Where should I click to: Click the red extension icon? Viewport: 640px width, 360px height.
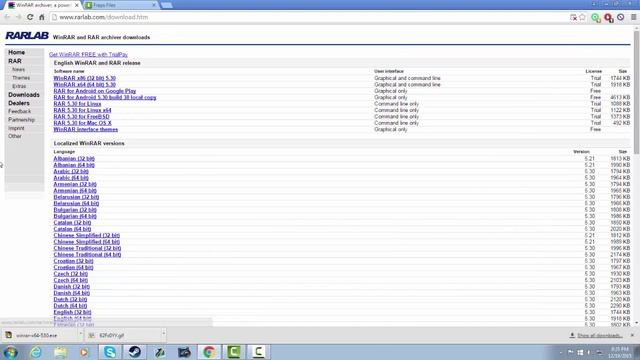coord(608,18)
